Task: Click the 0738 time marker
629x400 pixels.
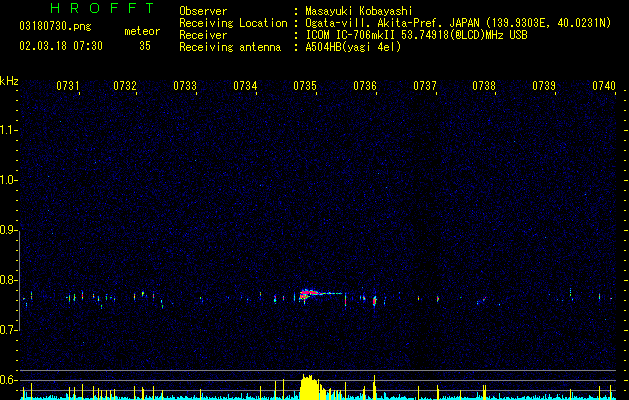Action: pos(484,86)
